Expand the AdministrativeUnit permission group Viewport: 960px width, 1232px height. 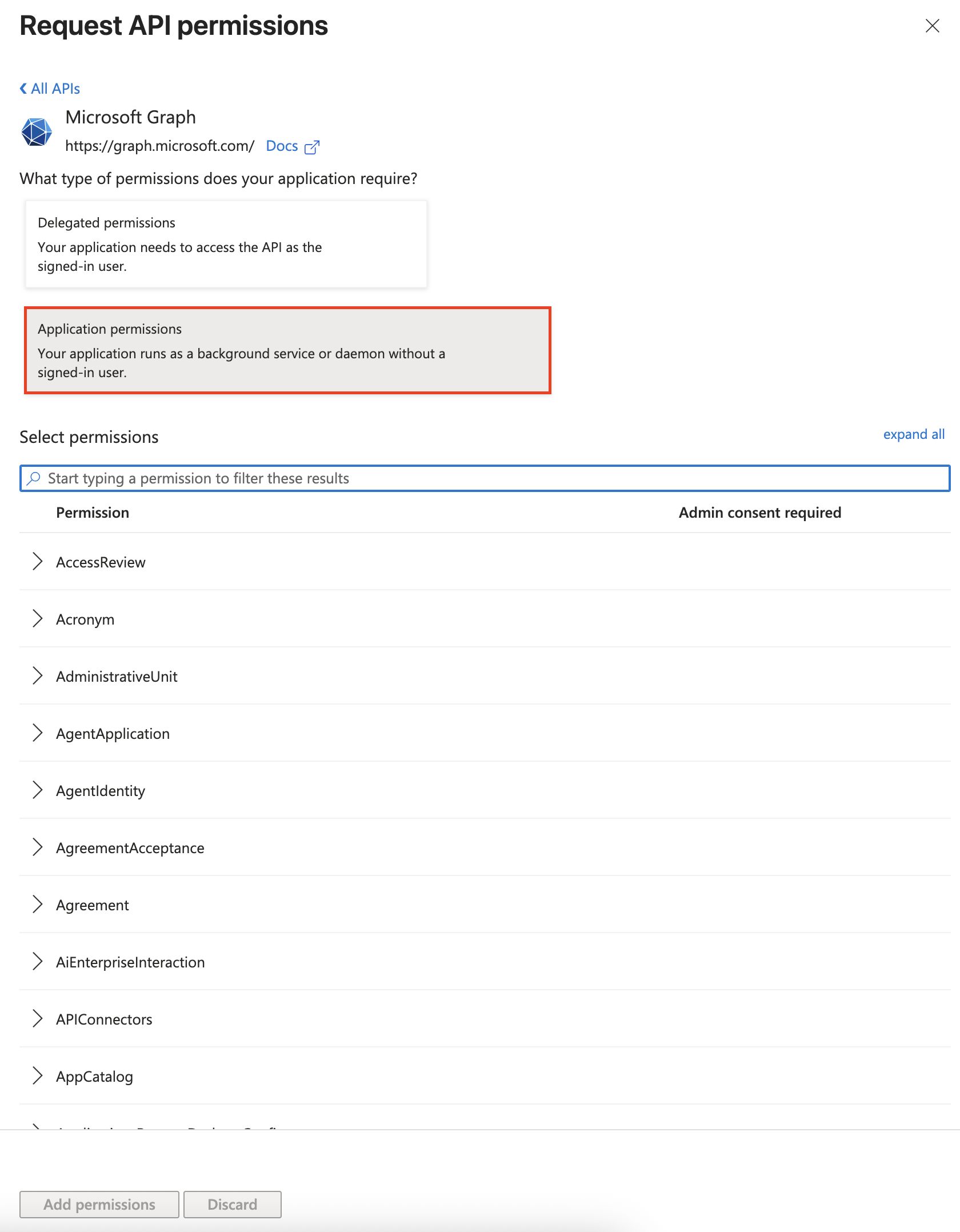pos(38,676)
